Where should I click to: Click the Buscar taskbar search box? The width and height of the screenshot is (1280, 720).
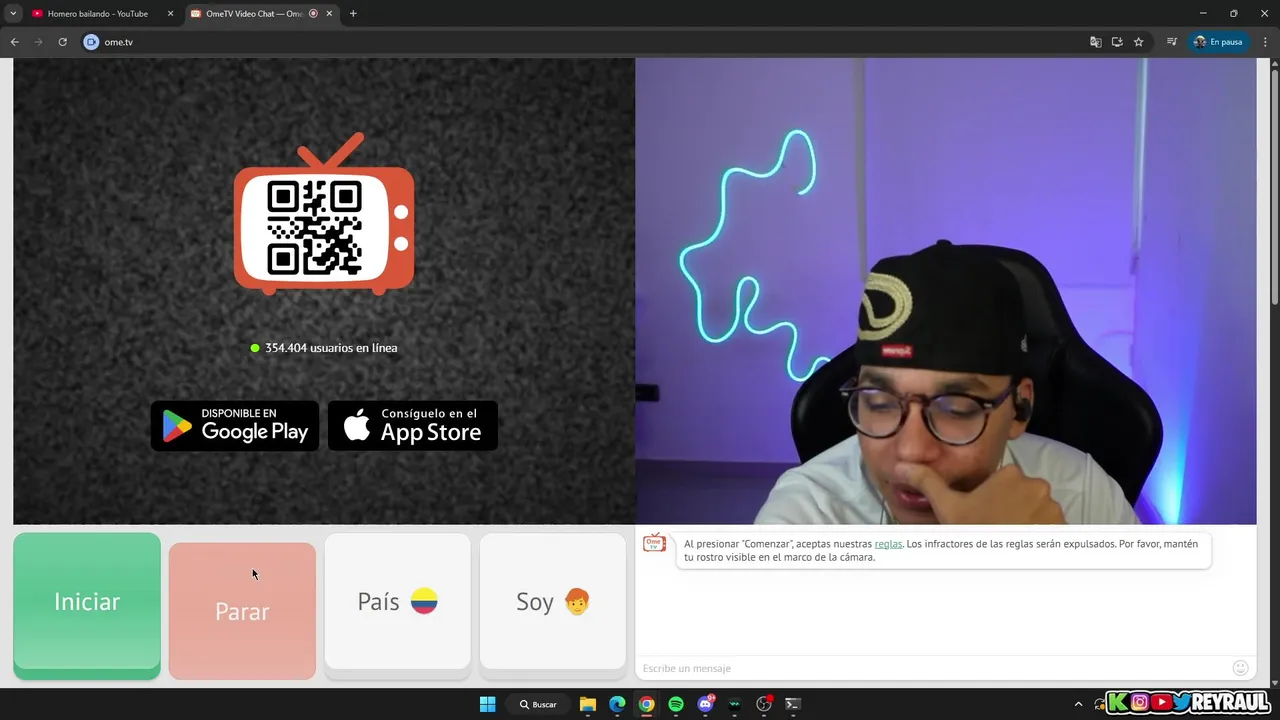pos(537,704)
